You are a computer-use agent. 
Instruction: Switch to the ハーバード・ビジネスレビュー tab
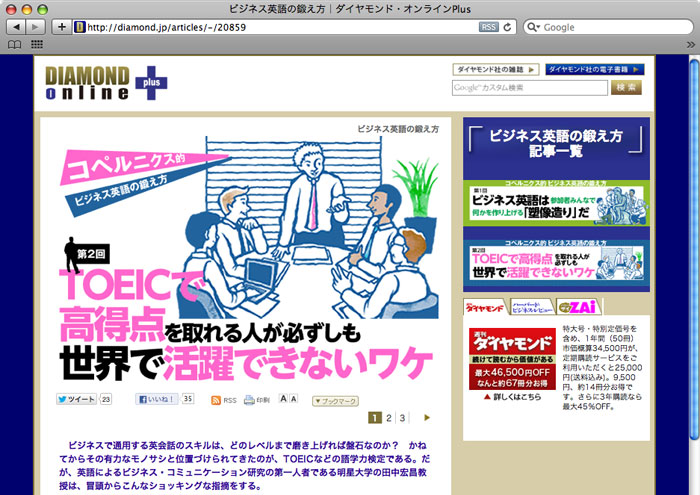[532, 307]
